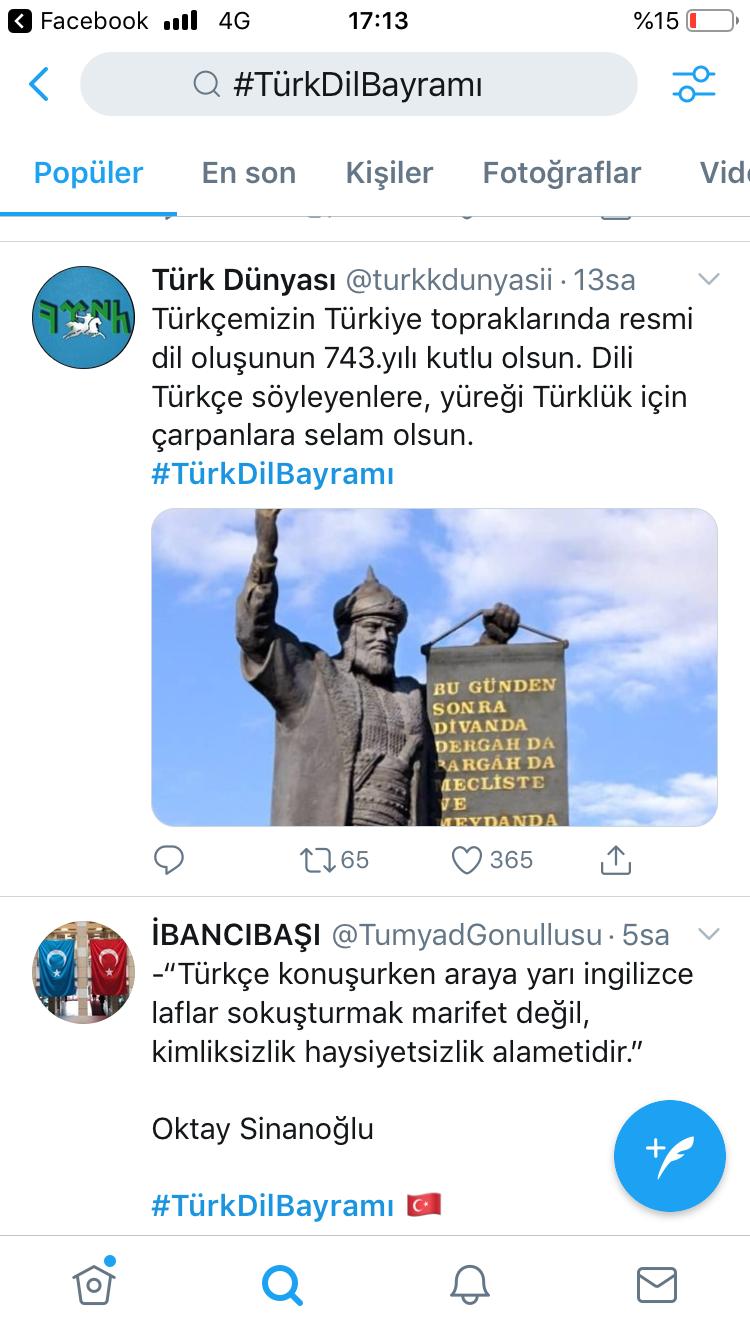Return to Facebook via status bar
The width and height of the screenshot is (750, 1334).
click(78, 20)
